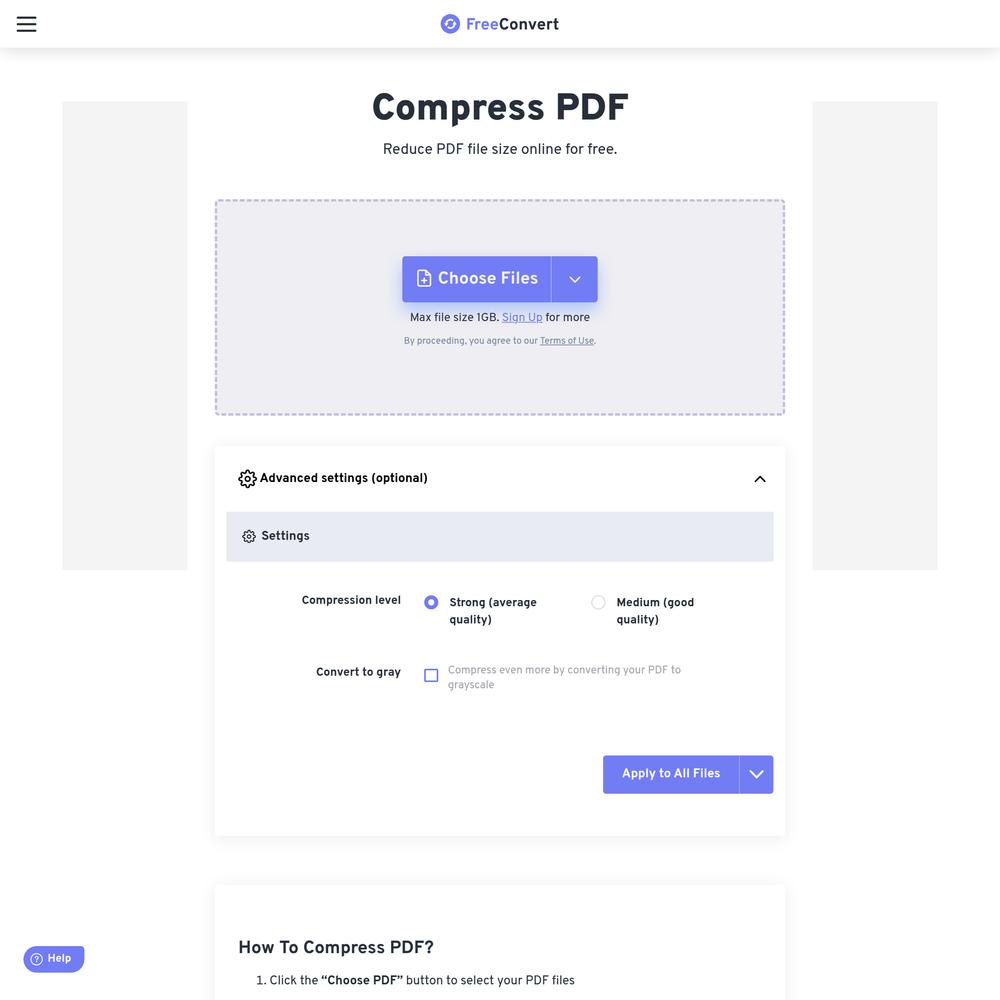The height and width of the screenshot is (1000, 1000).
Task: Click inside the dashed file drop area
Action: (x=500, y=376)
